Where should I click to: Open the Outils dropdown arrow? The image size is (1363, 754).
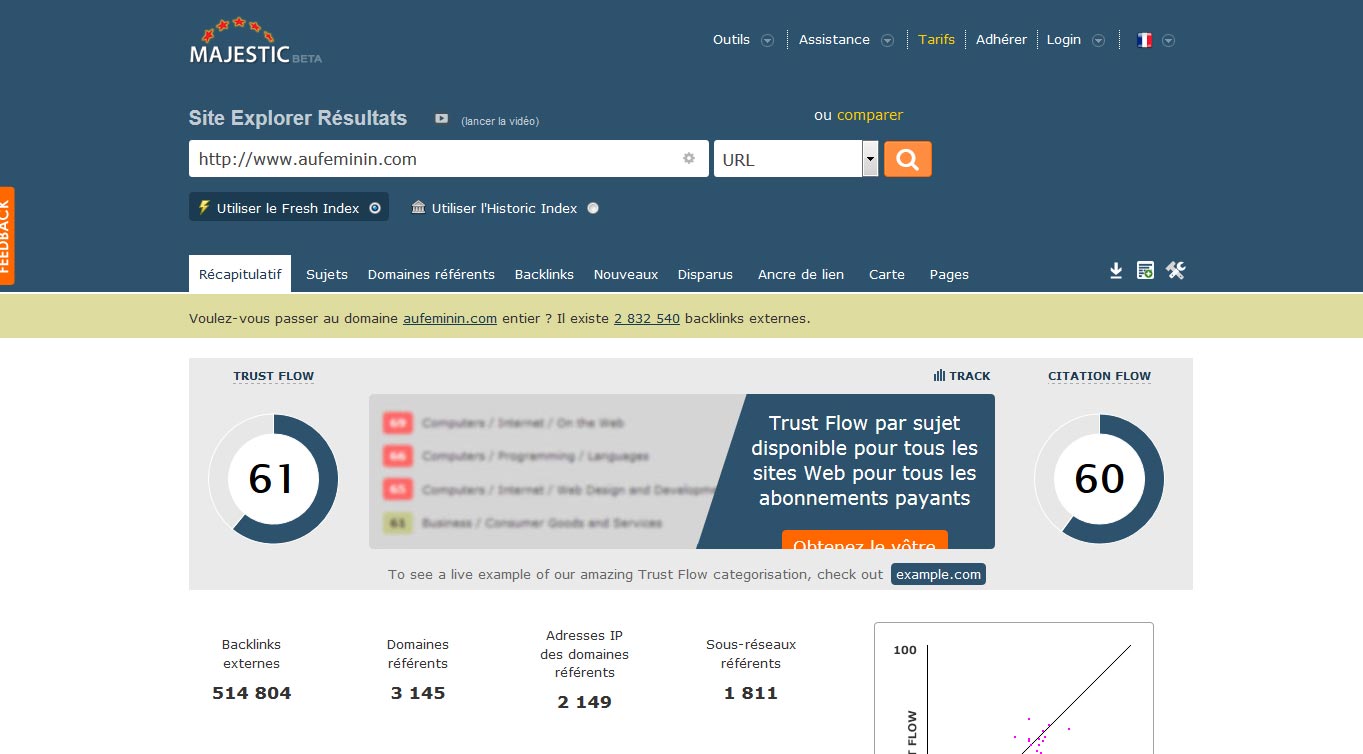(768, 41)
